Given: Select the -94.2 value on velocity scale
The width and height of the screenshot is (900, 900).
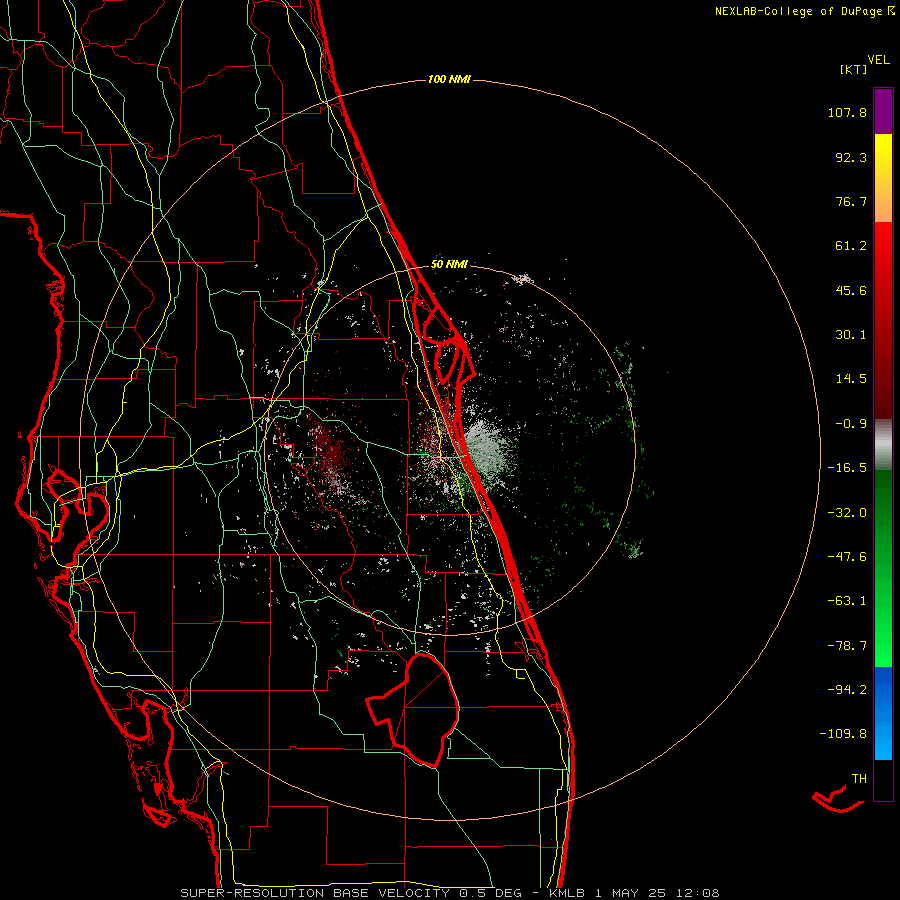Looking at the screenshot, I should click(x=847, y=690).
